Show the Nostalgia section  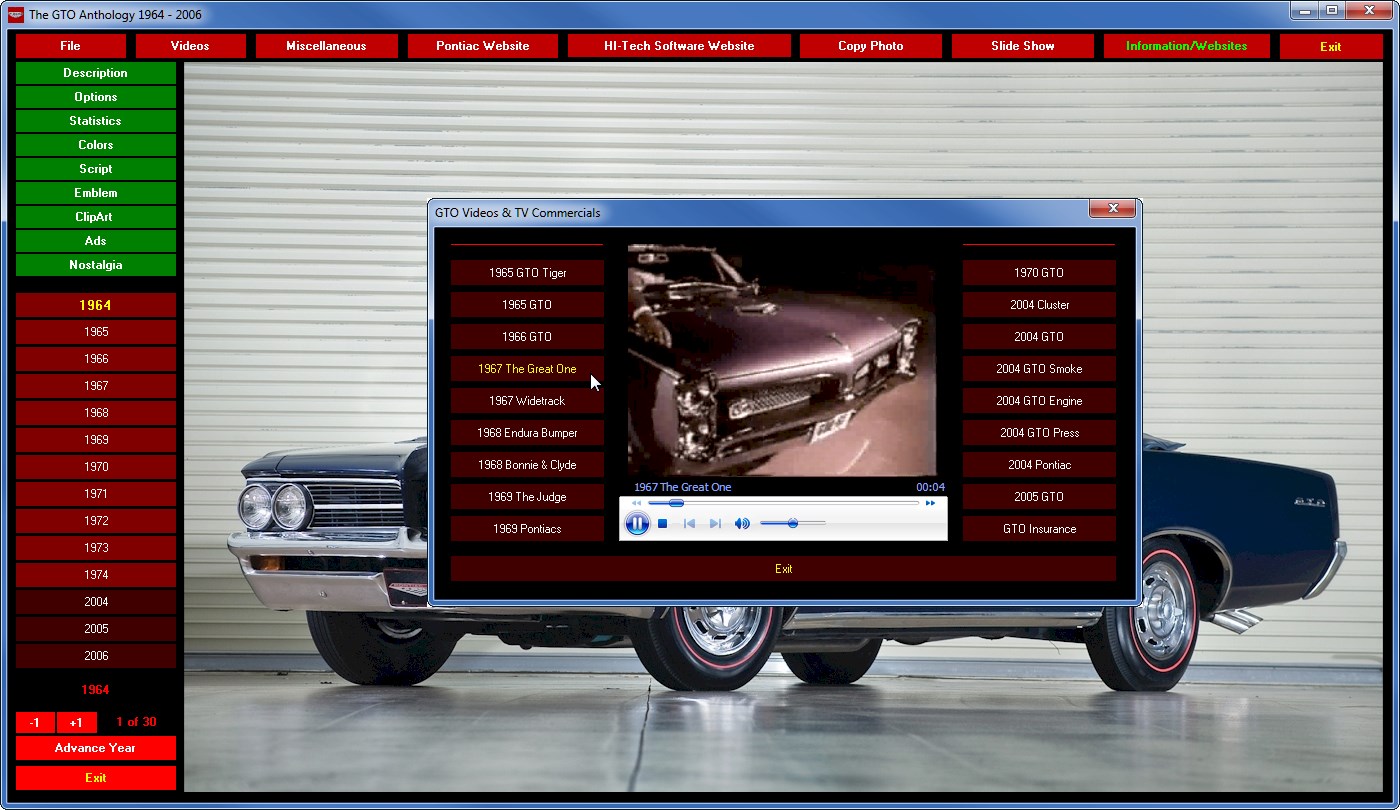[x=96, y=265]
